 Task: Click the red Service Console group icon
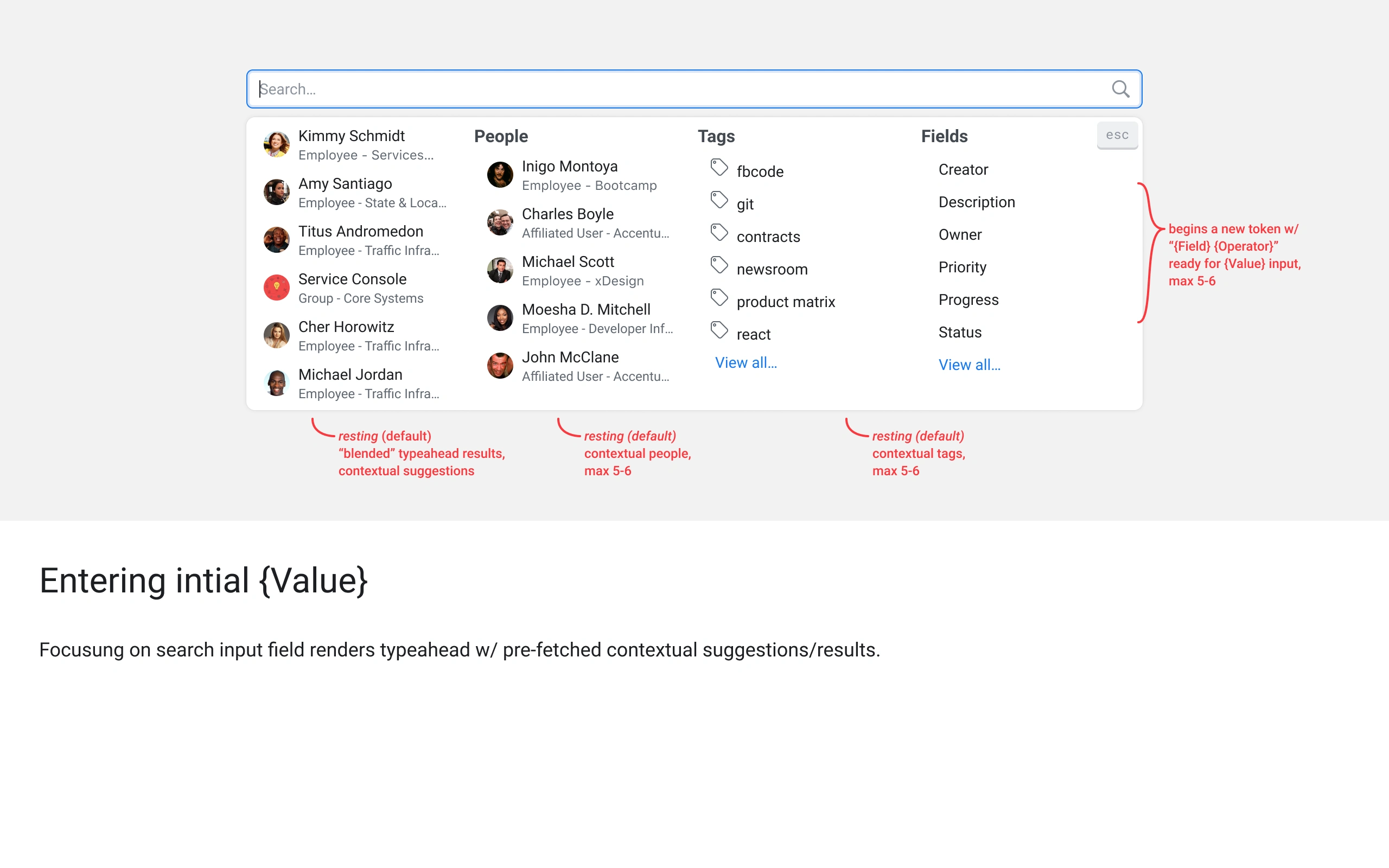coord(276,288)
